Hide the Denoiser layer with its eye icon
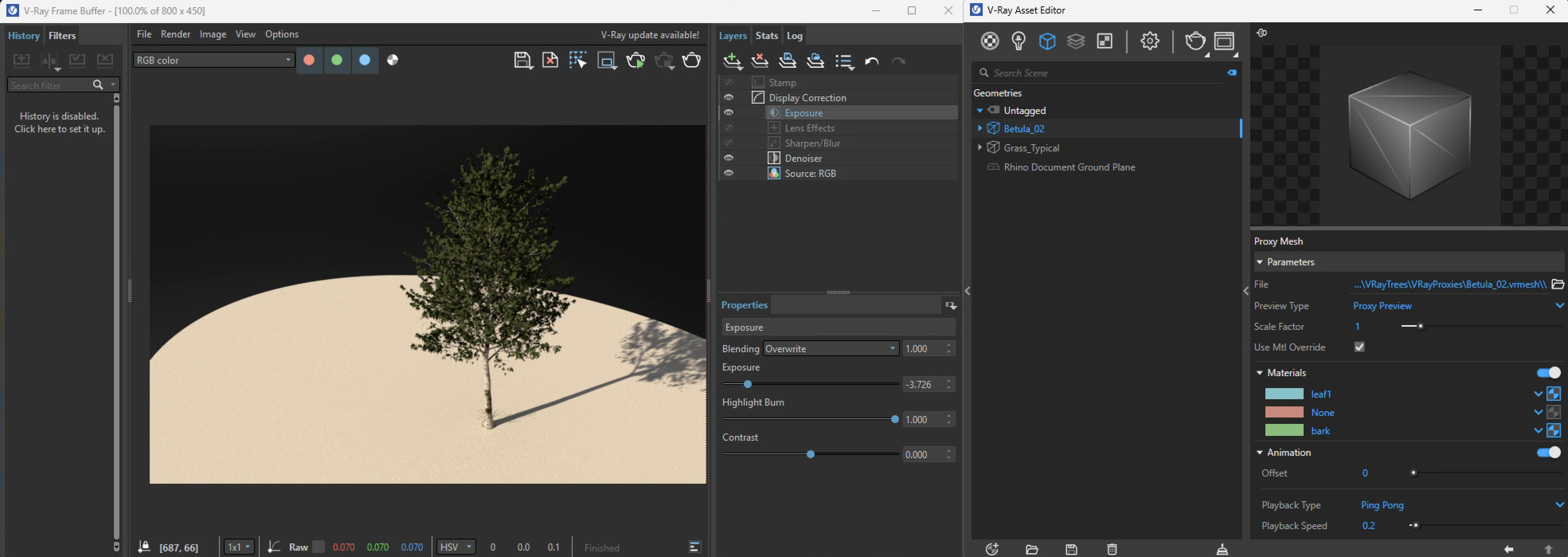Image resolution: width=1568 pixels, height=557 pixels. 728,158
